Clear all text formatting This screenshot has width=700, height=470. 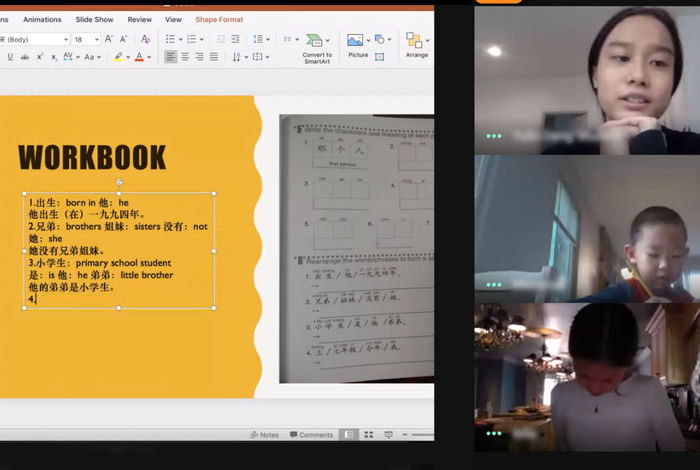point(146,39)
